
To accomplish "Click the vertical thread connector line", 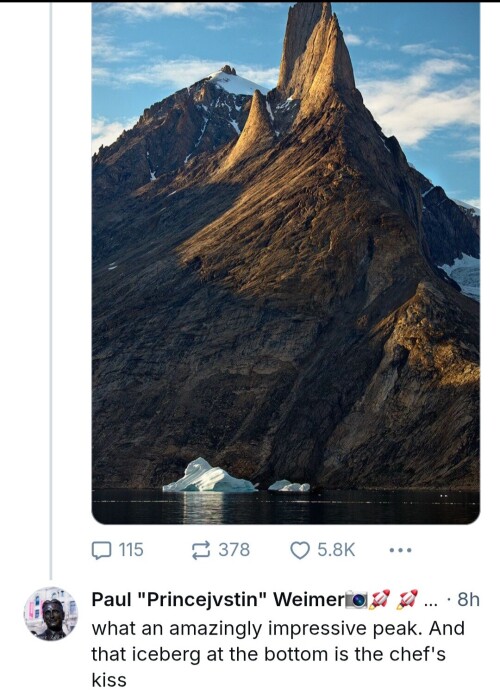I will point(51,290).
